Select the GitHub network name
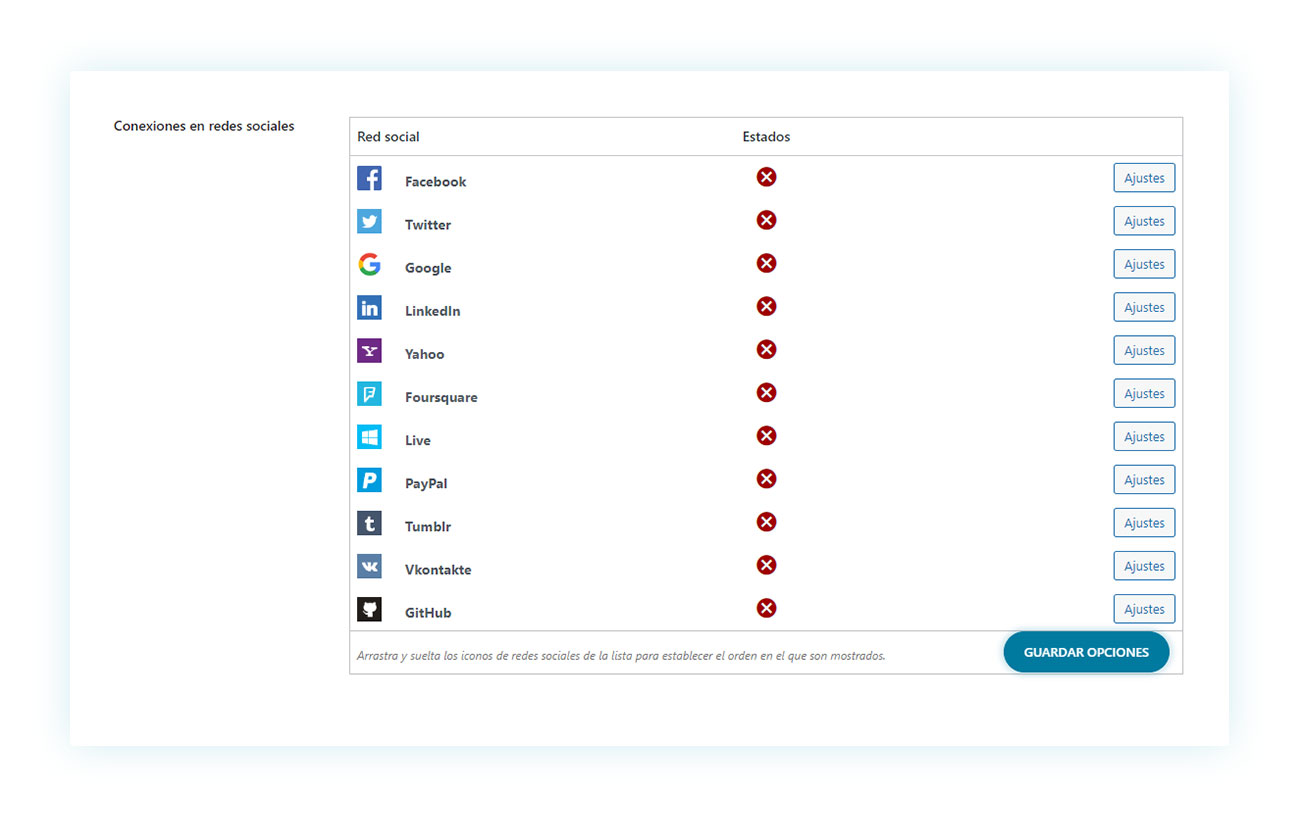 click(x=428, y=612)
